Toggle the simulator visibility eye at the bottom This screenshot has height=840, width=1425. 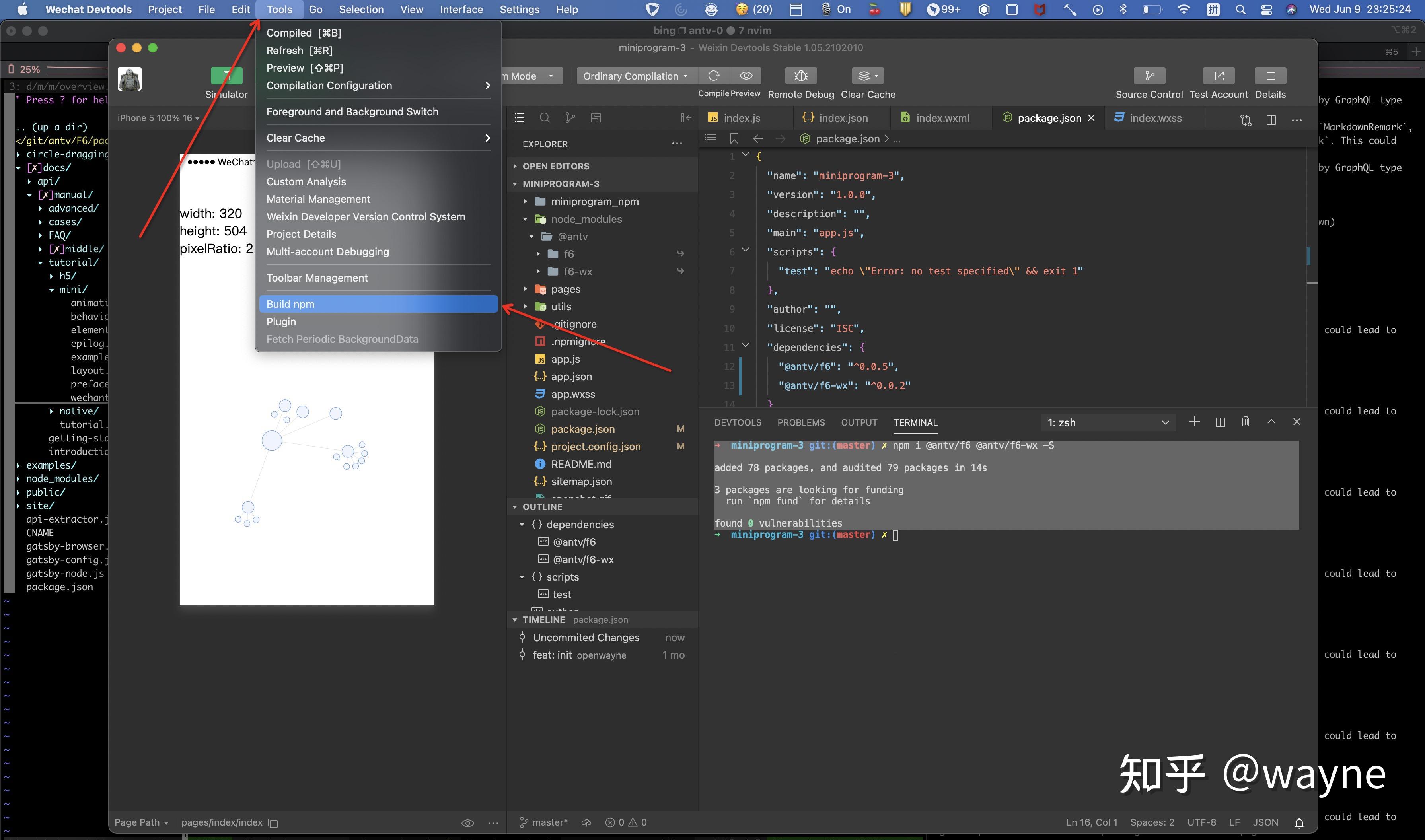click(467, 823)
